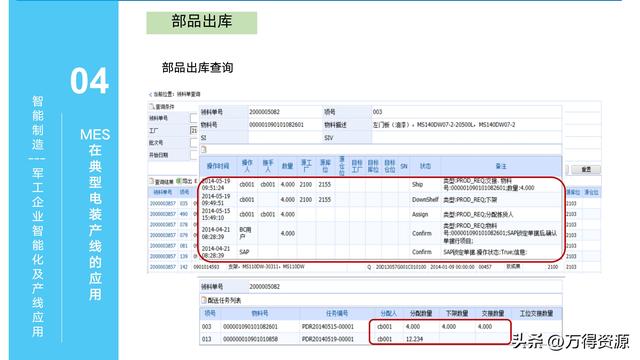
Task: Sort by the 下架数量 column header
Action: point(457,313)
